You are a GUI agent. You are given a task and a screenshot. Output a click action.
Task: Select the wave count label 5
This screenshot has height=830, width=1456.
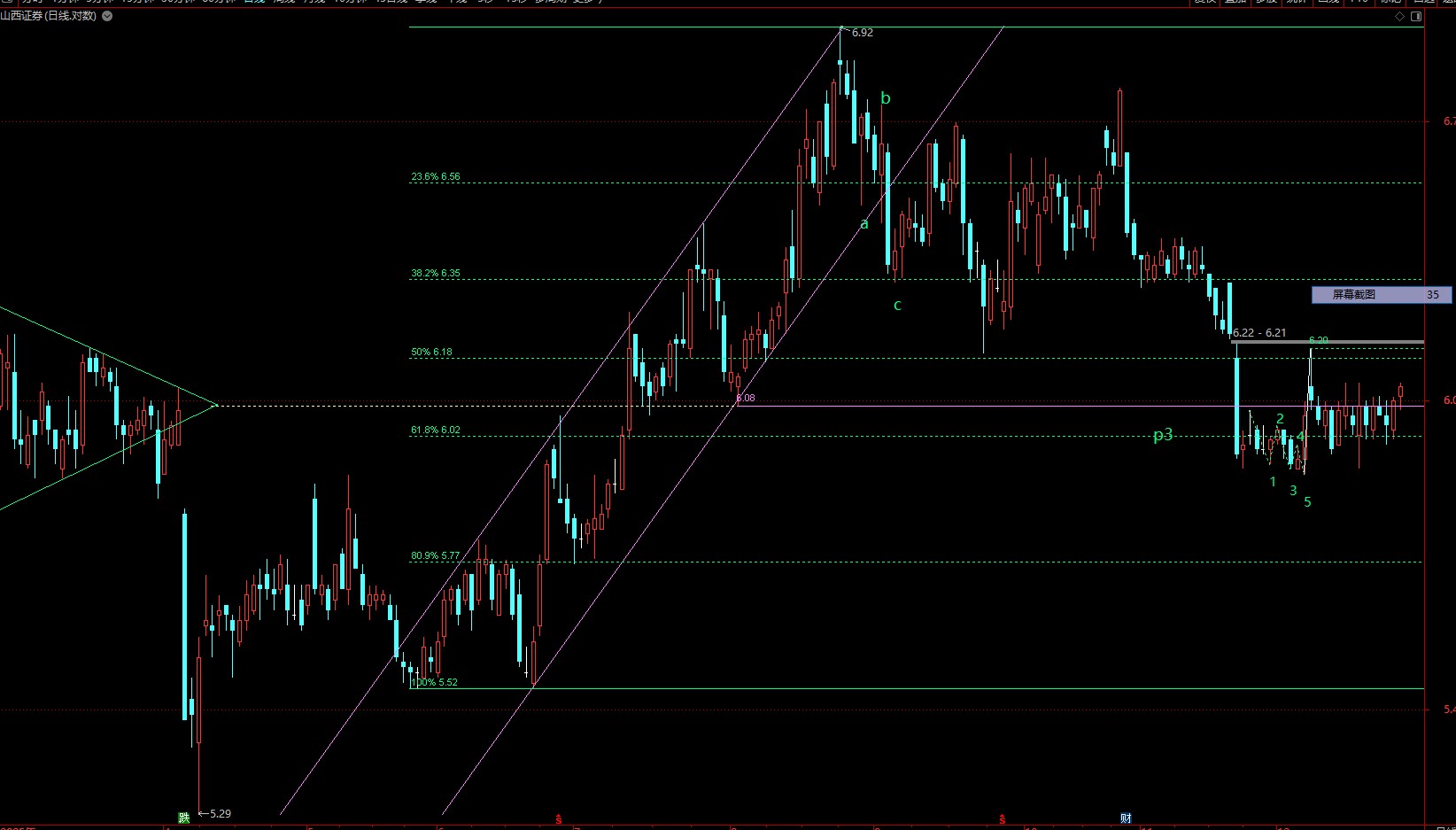click(x=1307, y=502)
